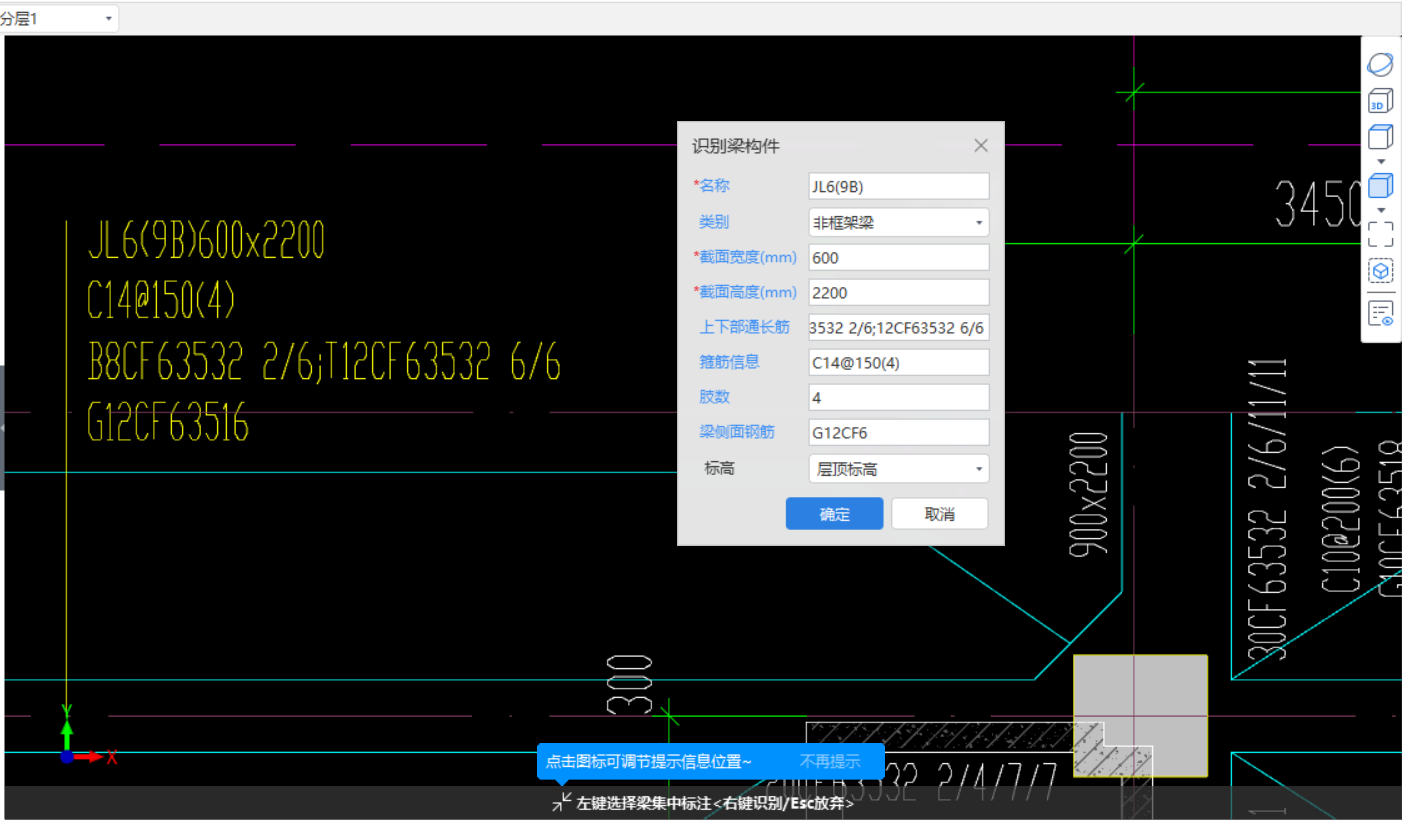
Task: Click the 肢数 field with 4
Action: point(899,397)
